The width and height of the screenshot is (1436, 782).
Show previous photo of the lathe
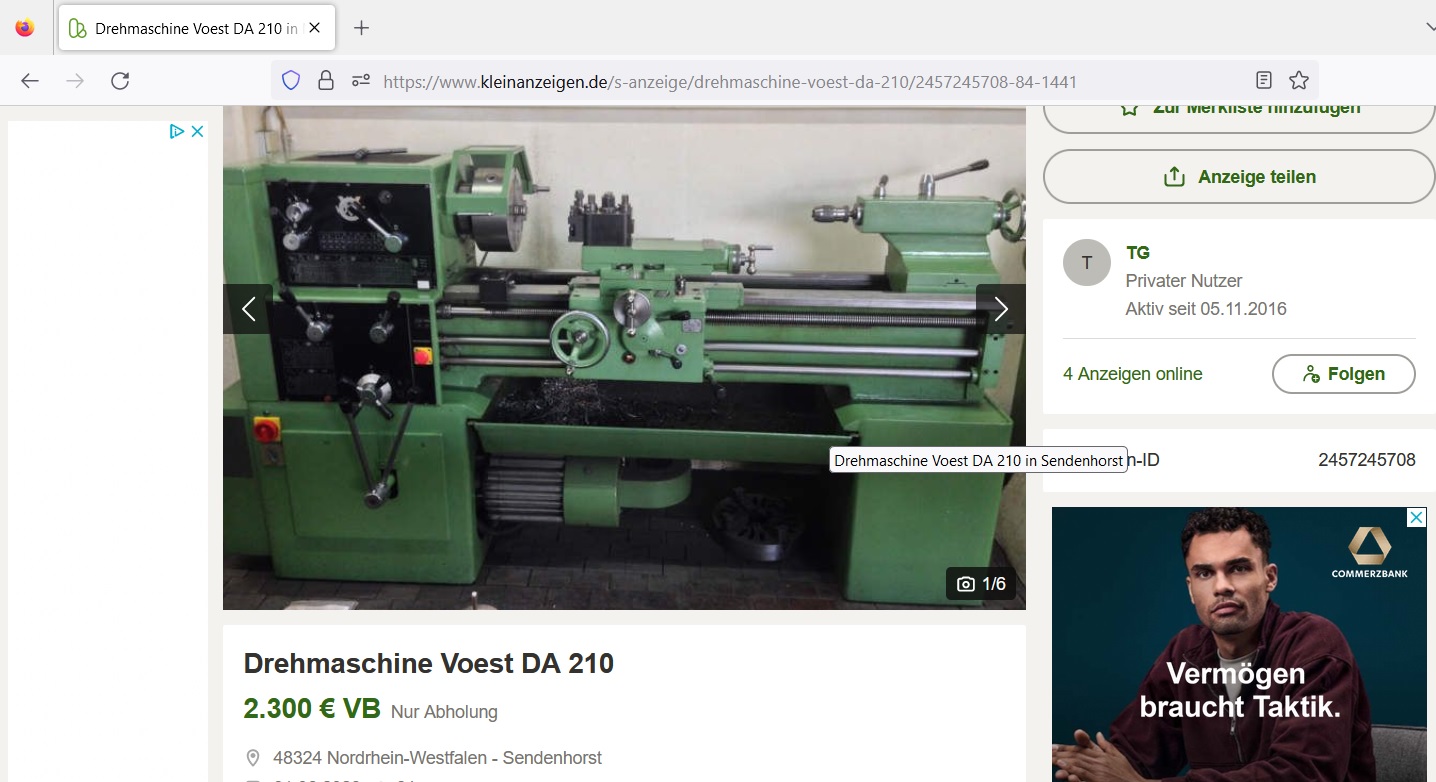point(248,309)
